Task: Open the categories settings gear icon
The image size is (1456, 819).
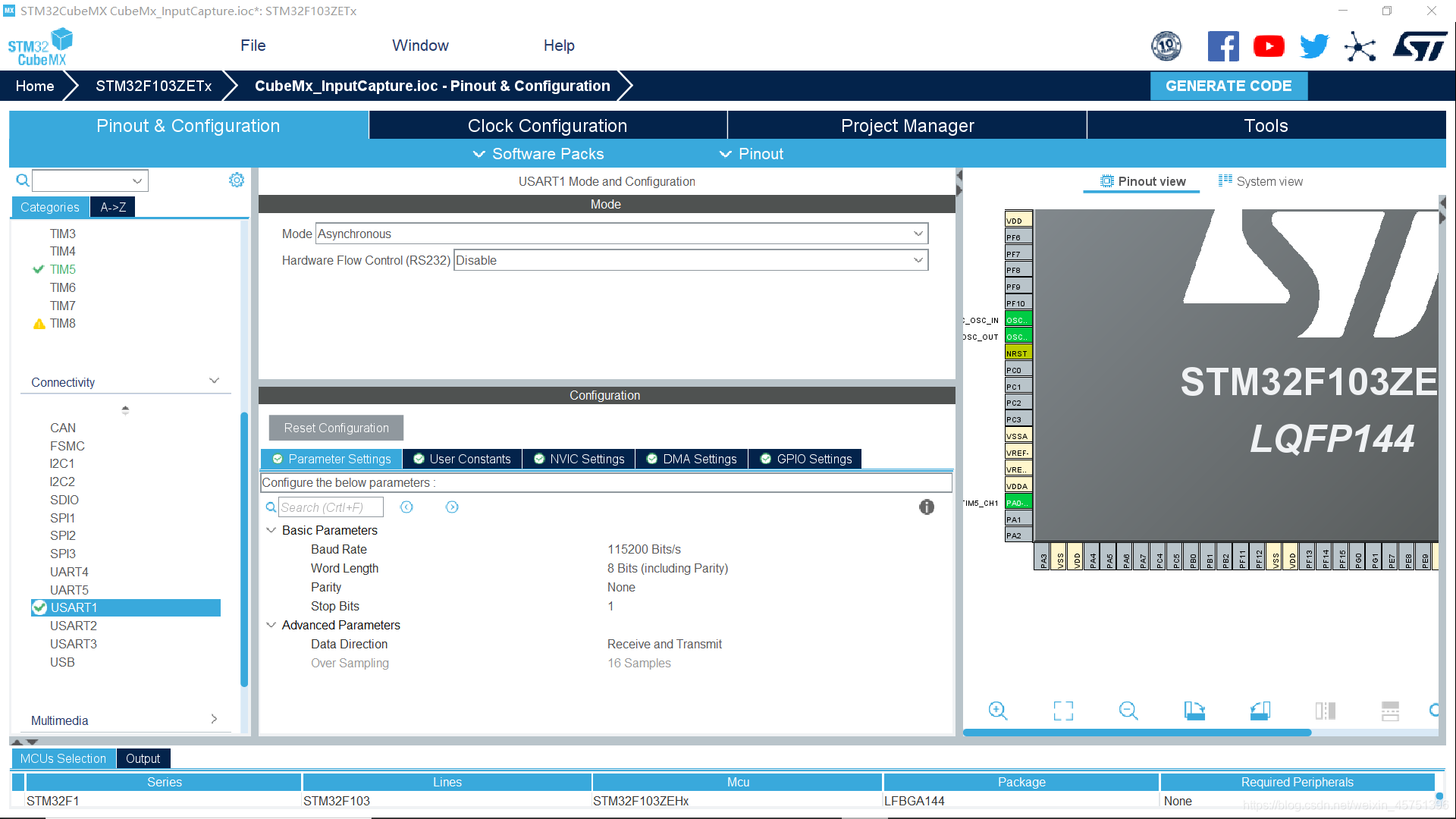Action: 237,180
